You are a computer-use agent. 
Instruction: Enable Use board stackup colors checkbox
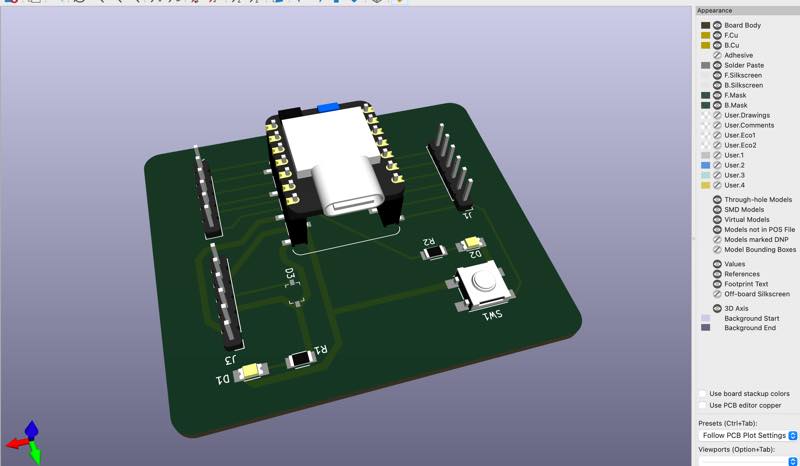[703, 394]
